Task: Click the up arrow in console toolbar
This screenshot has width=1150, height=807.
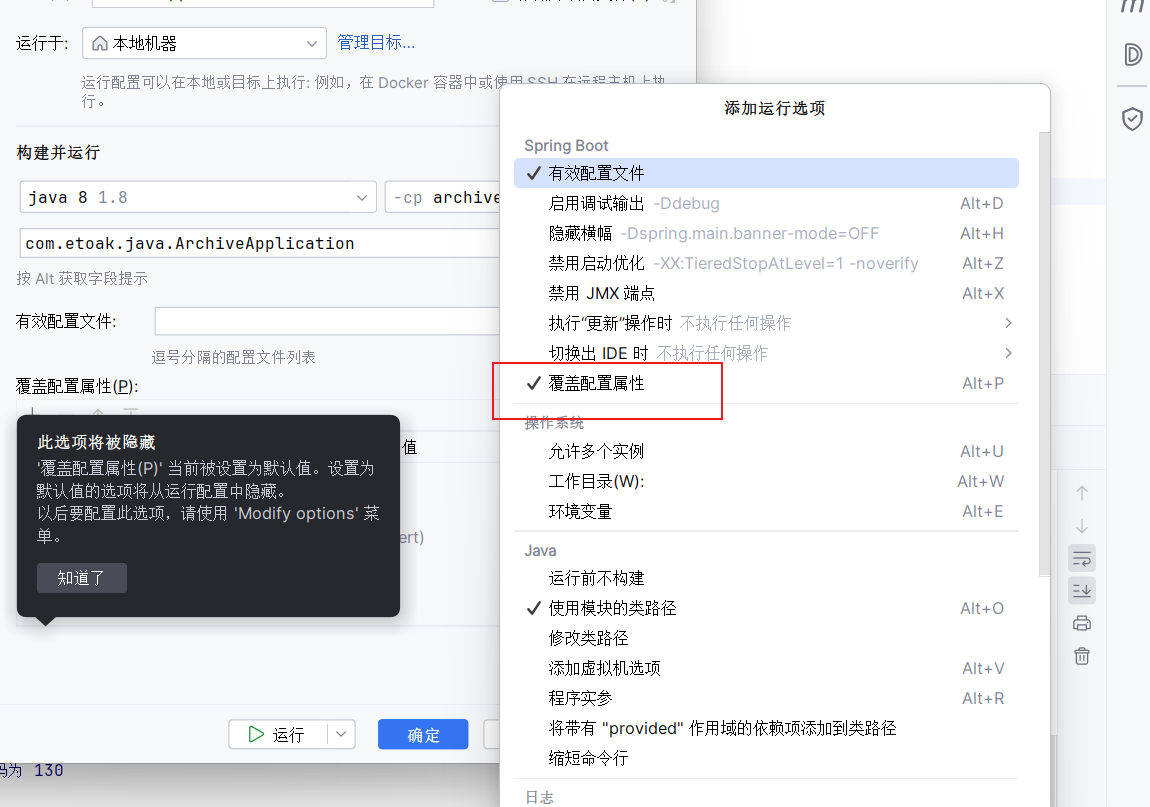Action: tap(1082, 493)
